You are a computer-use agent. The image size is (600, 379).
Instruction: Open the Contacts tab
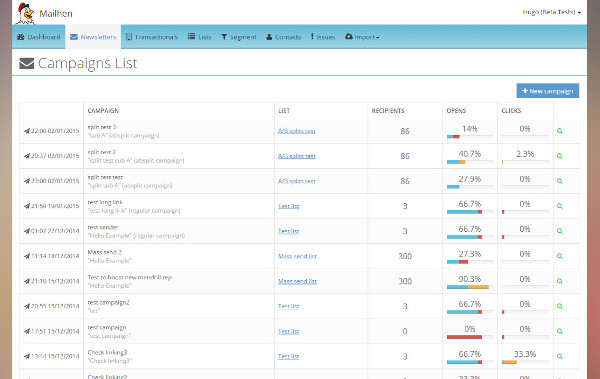click(x=284, y=37)
